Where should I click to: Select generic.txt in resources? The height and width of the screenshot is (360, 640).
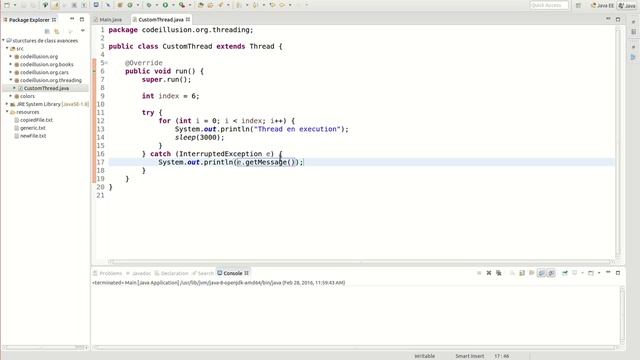32,128
